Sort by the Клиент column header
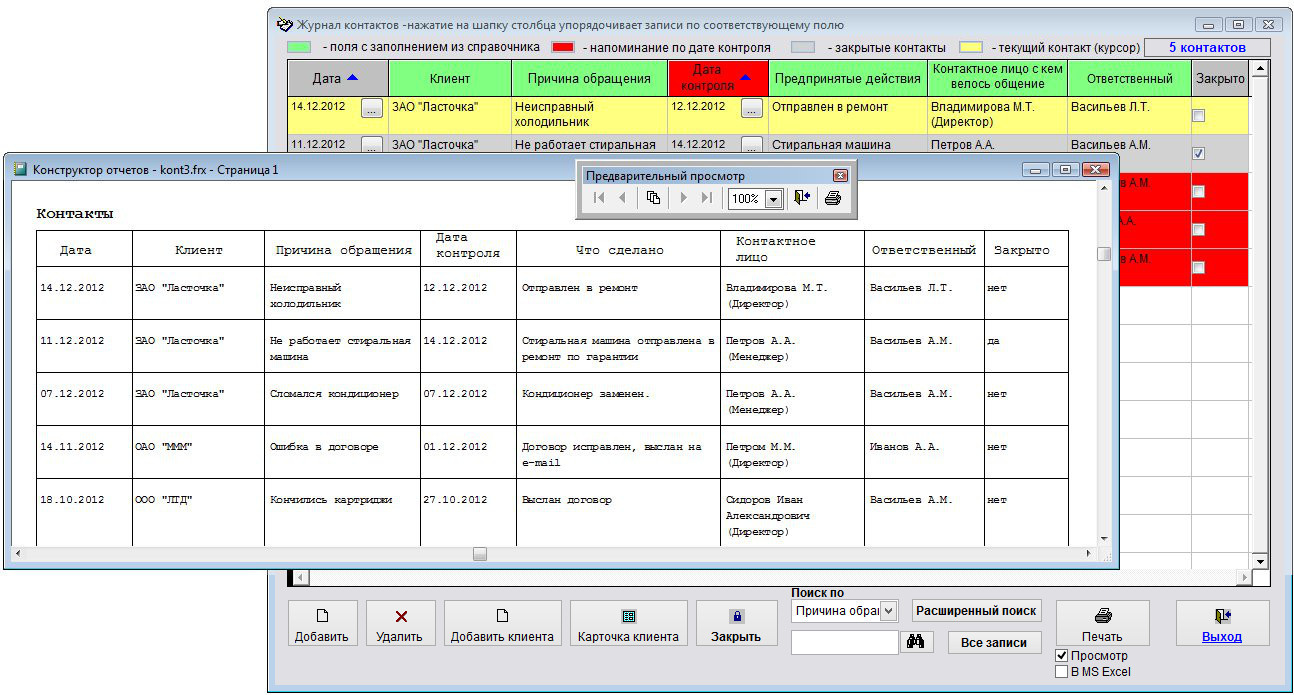The width and height of the screenshot is (1294, 695). coord(450,78)
